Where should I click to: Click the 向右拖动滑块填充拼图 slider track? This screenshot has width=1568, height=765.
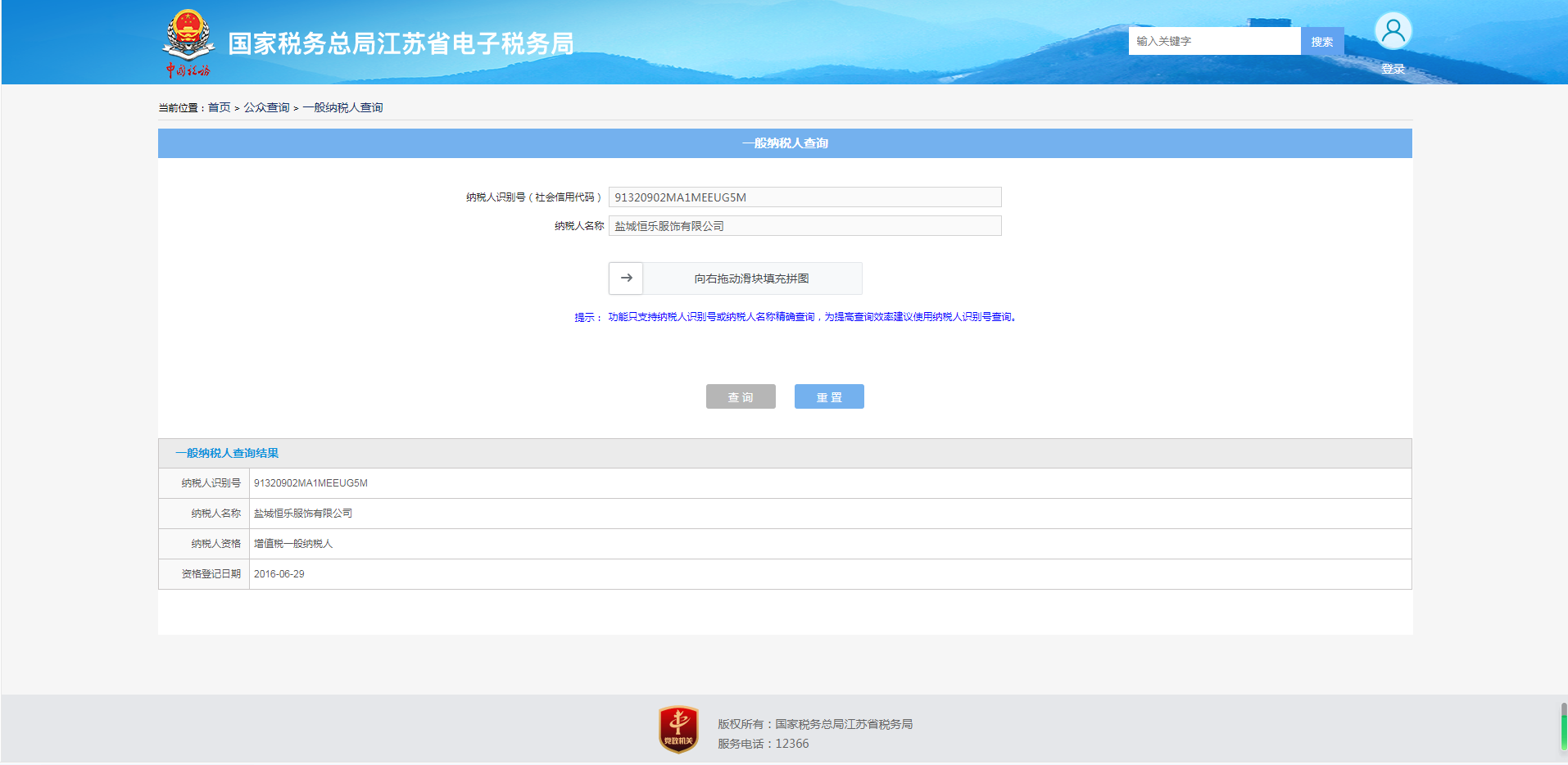[751, 278]
